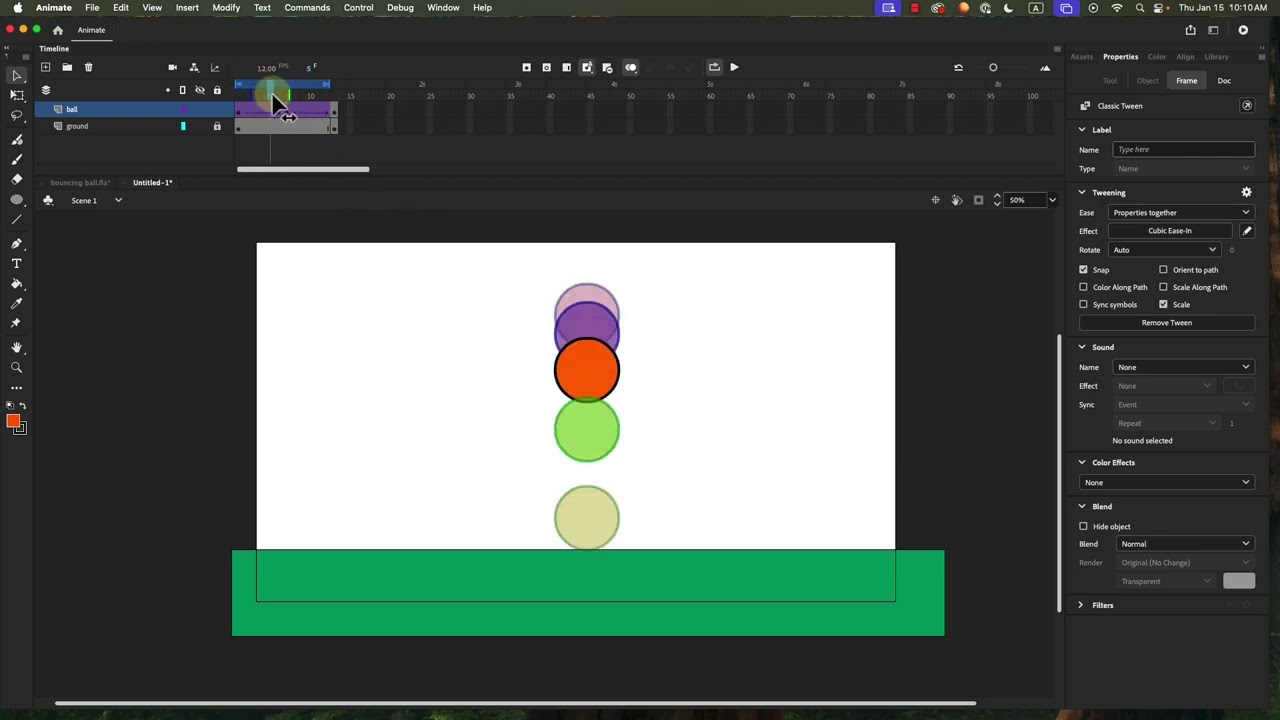
Task: Expand the Filters section
Action: (x=1081, y=605)
